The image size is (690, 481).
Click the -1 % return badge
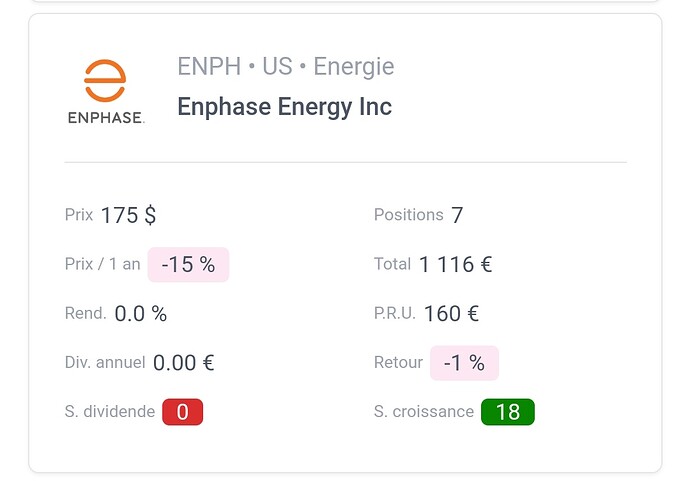(x=464, y=363)
